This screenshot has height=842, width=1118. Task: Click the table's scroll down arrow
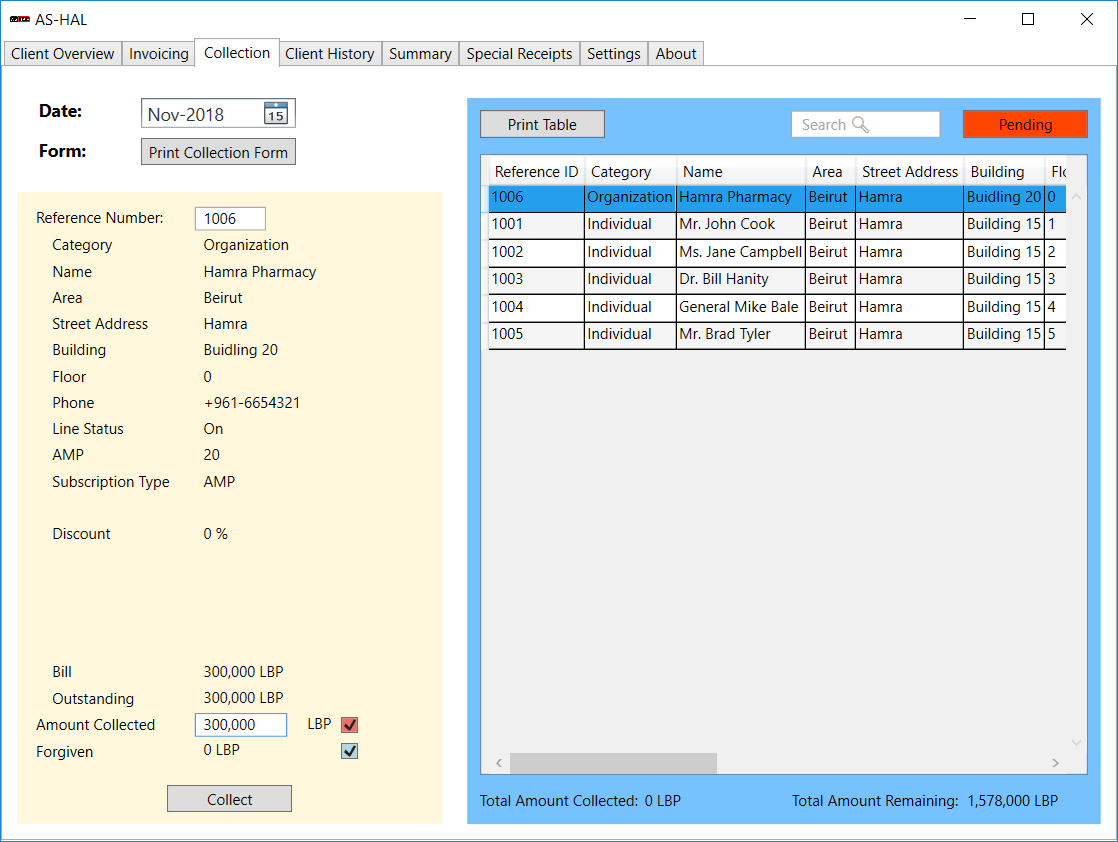(1077, 742)
